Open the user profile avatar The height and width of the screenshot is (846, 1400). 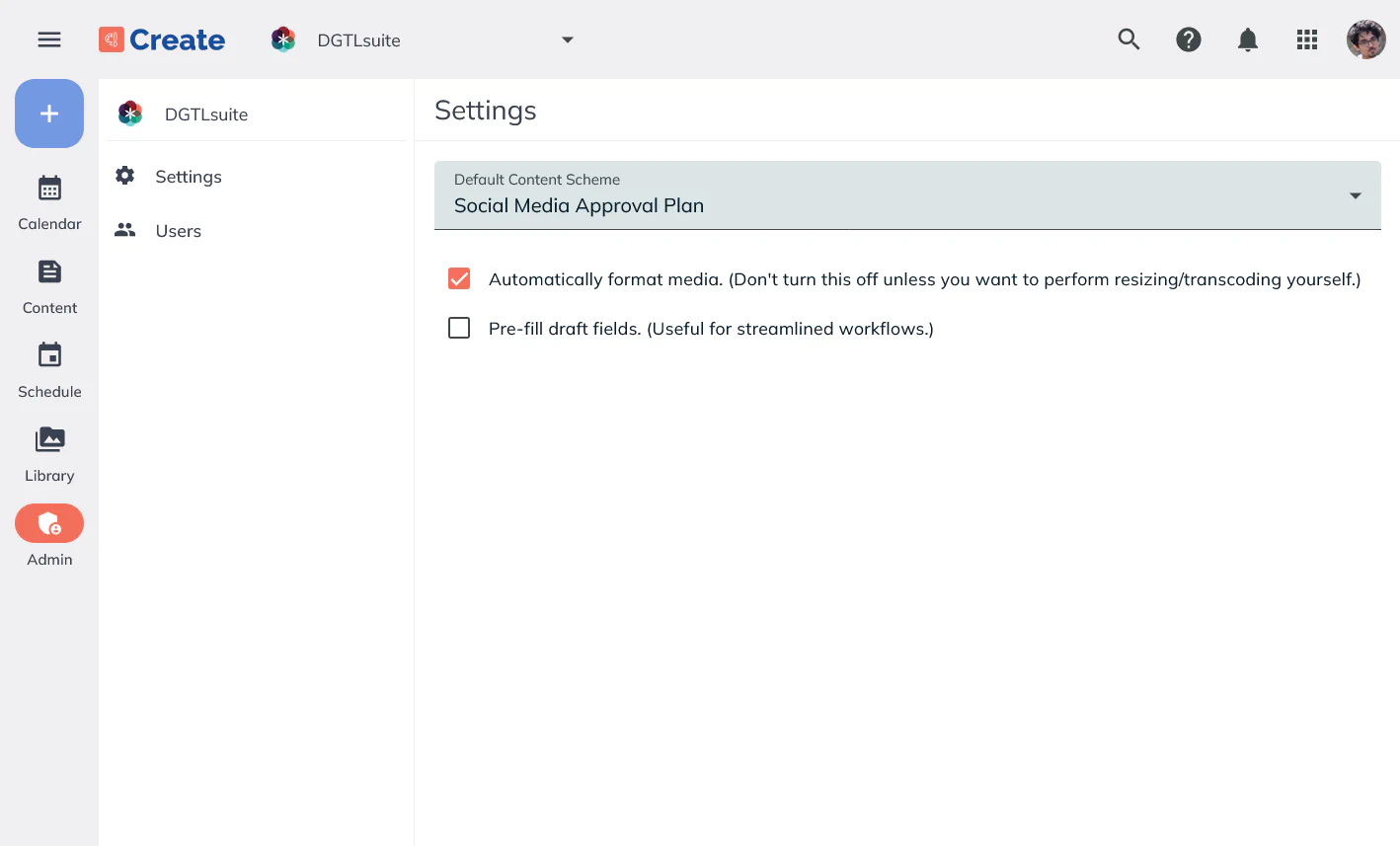pyautogui.click(x=1365, y=39)
